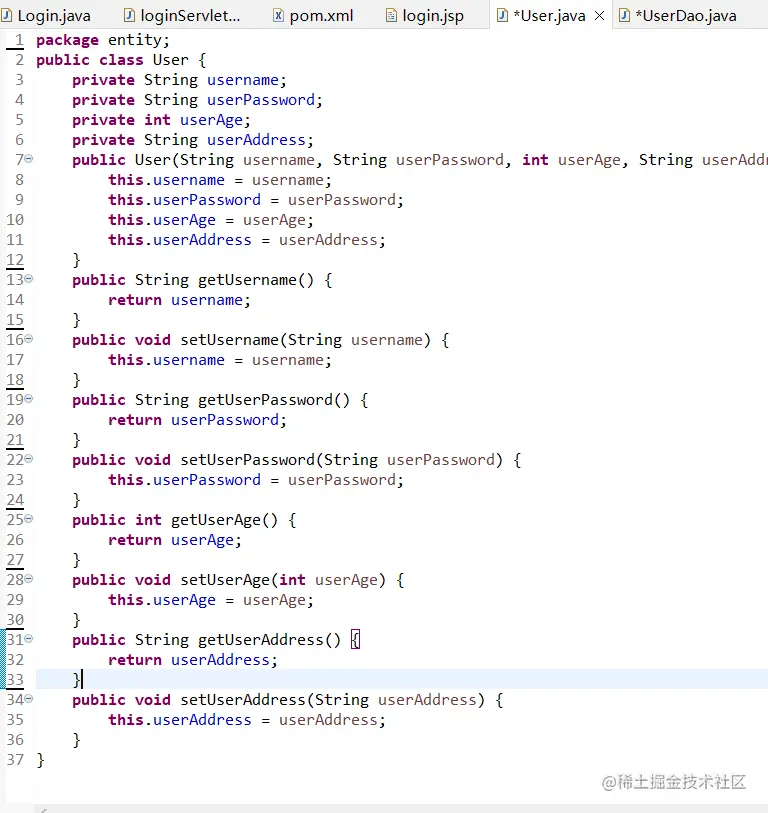Click 'this.userPassword' on line 9
Screen dimensions: 768x813
tap(184, 200)
